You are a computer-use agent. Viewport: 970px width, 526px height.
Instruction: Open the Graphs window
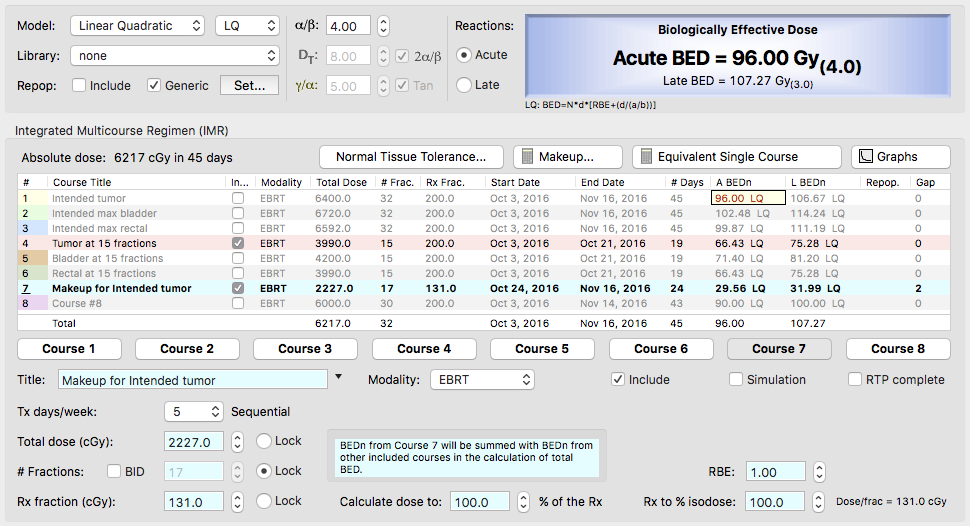click(900, 157)
